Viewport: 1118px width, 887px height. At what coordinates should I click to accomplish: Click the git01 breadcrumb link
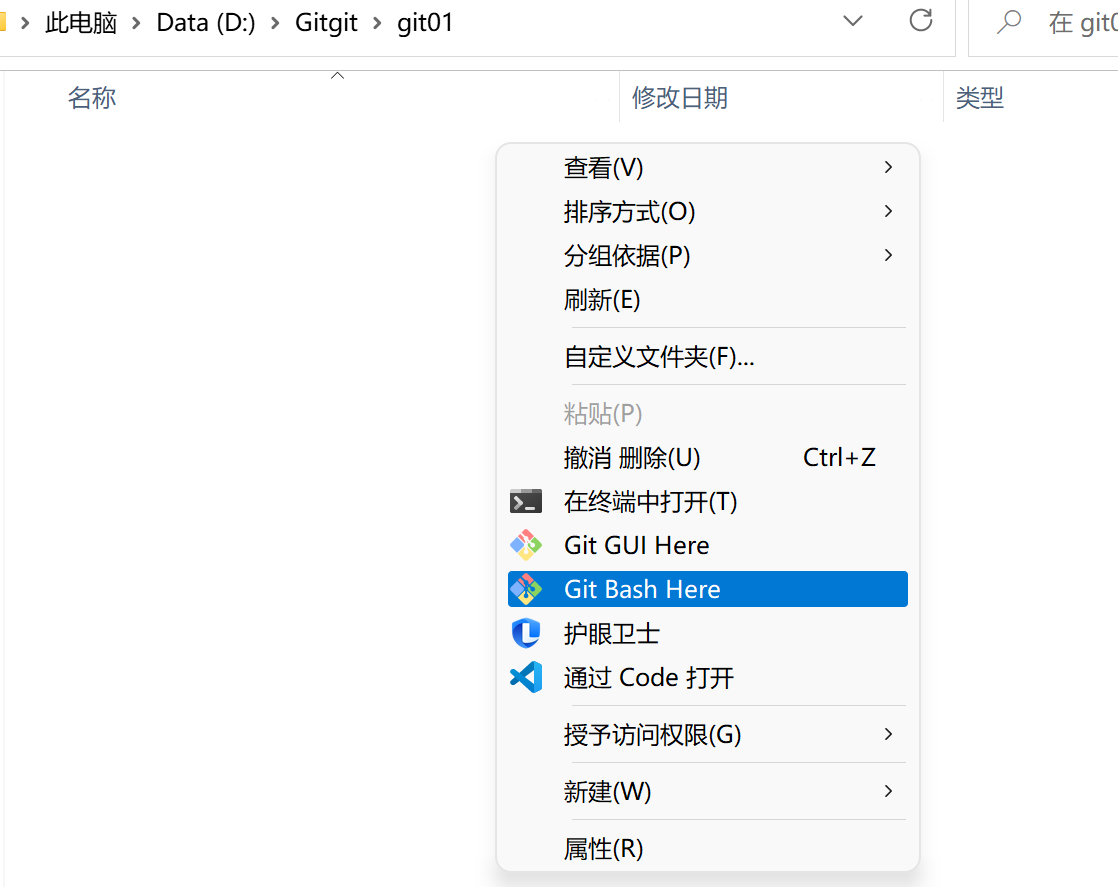(x=425, y=22)
